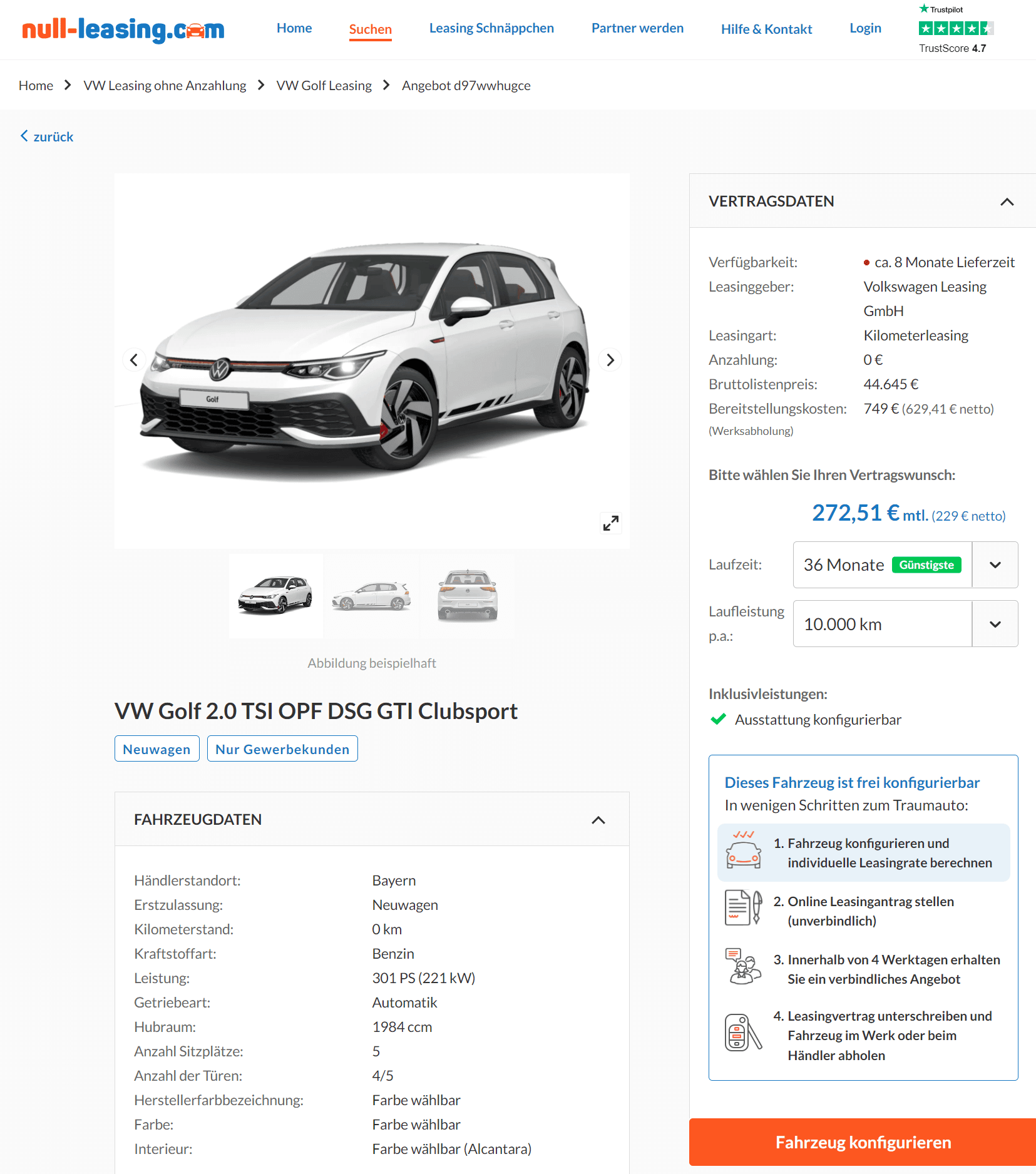
Task: Click the car key step icon
Action: (743, 1033)
